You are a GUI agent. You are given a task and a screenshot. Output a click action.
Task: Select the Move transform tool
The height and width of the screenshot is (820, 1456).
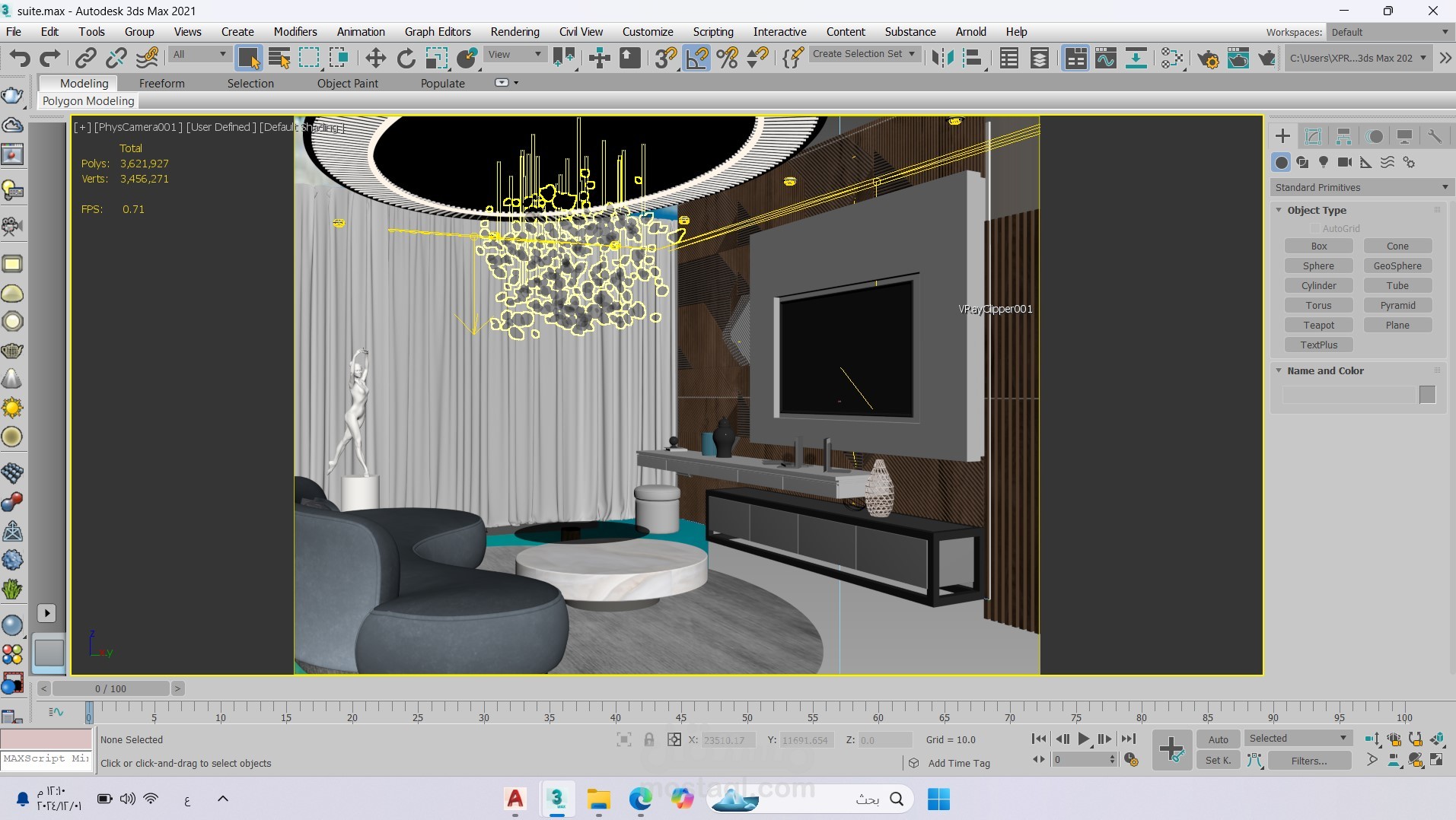(x=375, y=58)
